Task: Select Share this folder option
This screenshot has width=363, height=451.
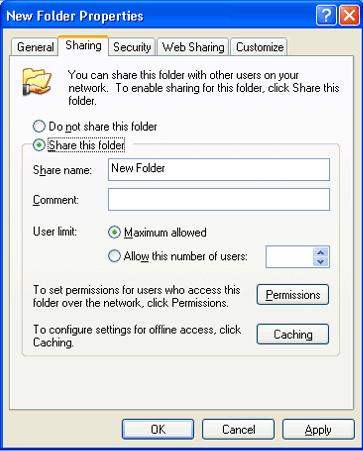Action: point(39,145)
